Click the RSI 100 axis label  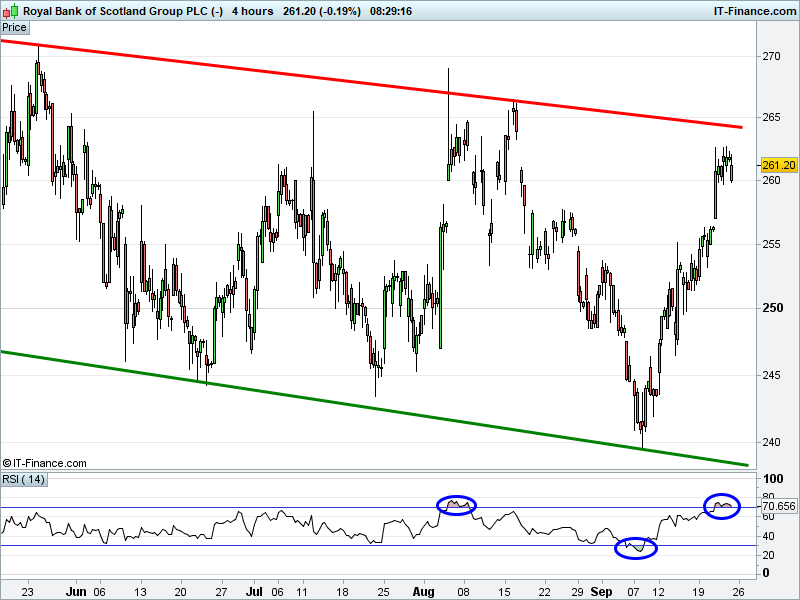pyautogui.click(x=773, y=479)
